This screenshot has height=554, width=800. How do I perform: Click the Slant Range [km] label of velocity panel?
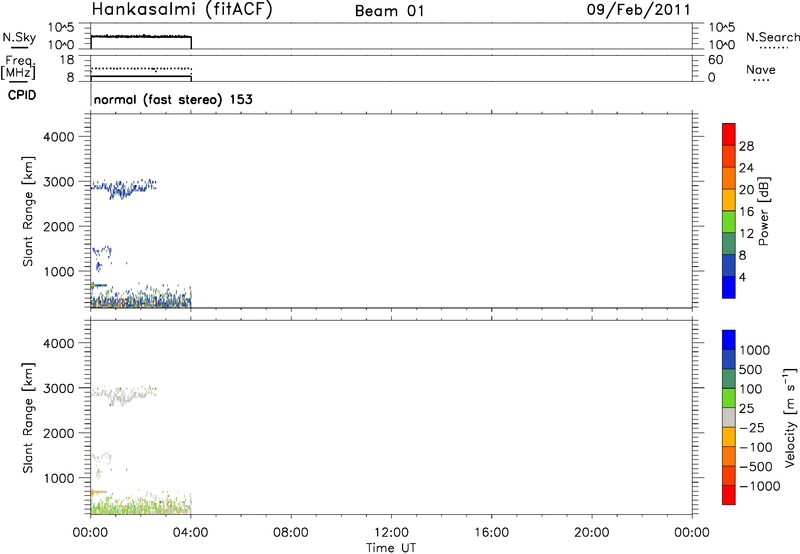28,418
